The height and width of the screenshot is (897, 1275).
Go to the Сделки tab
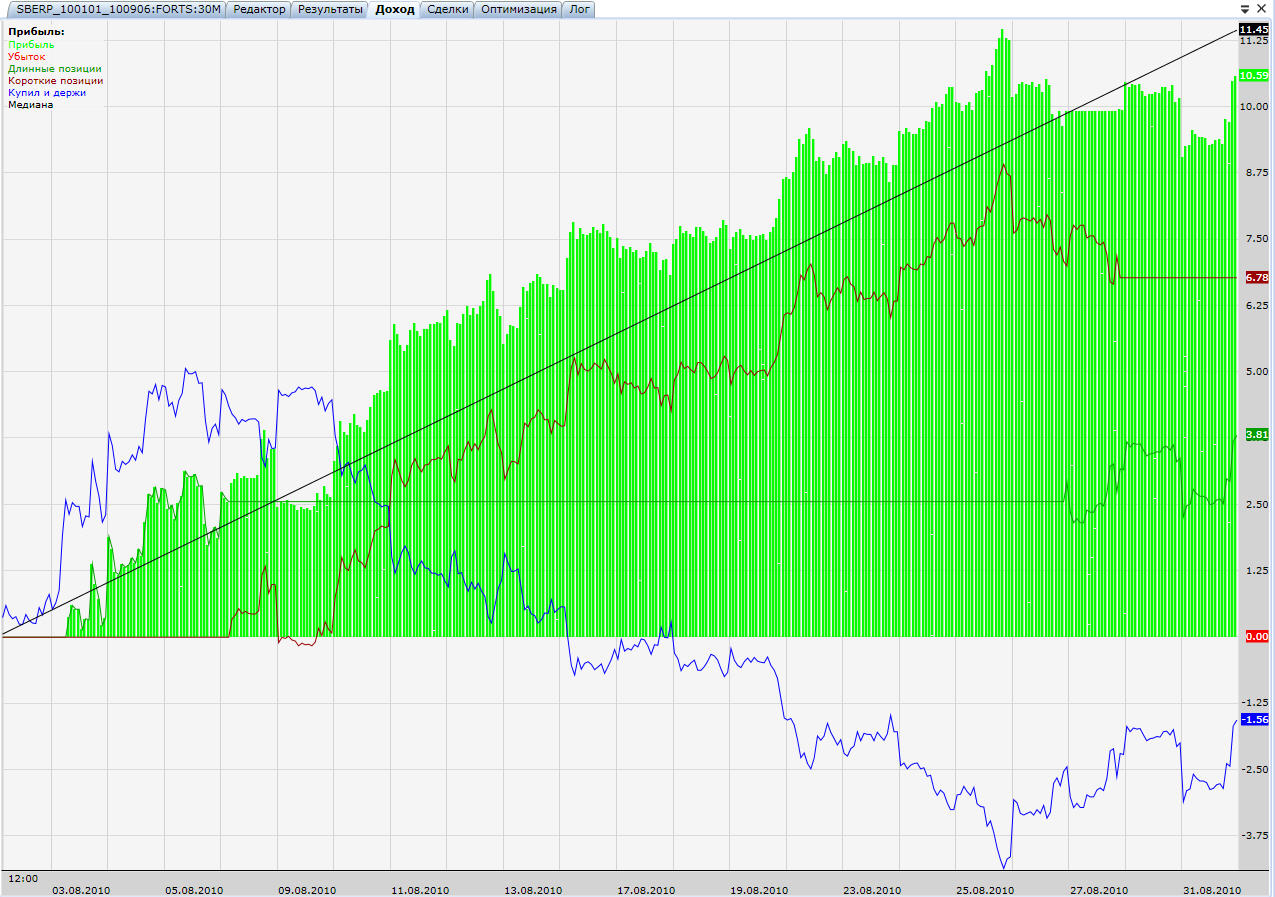pyautogui.click(x=447, y=9)
